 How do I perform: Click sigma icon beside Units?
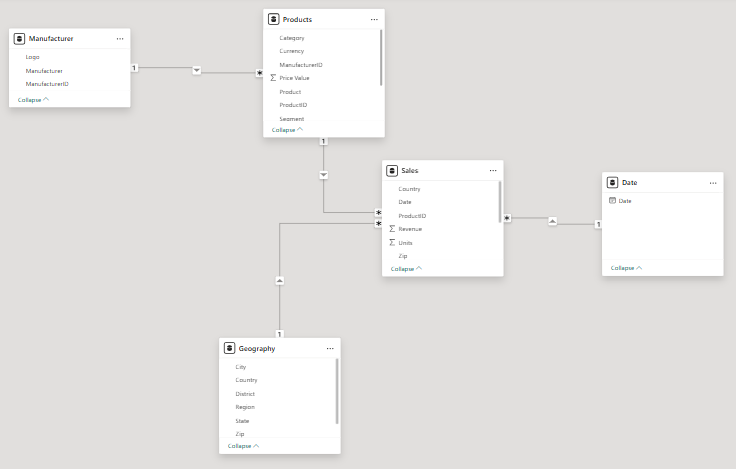click(x=392, y=243)
